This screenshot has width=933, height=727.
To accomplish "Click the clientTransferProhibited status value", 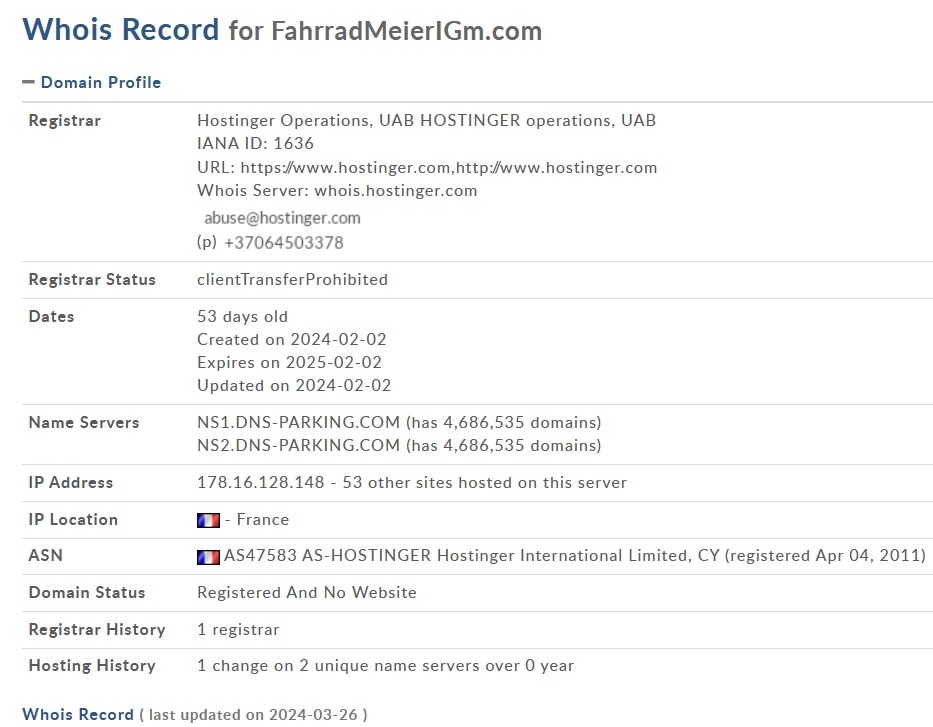I will 292,280.
